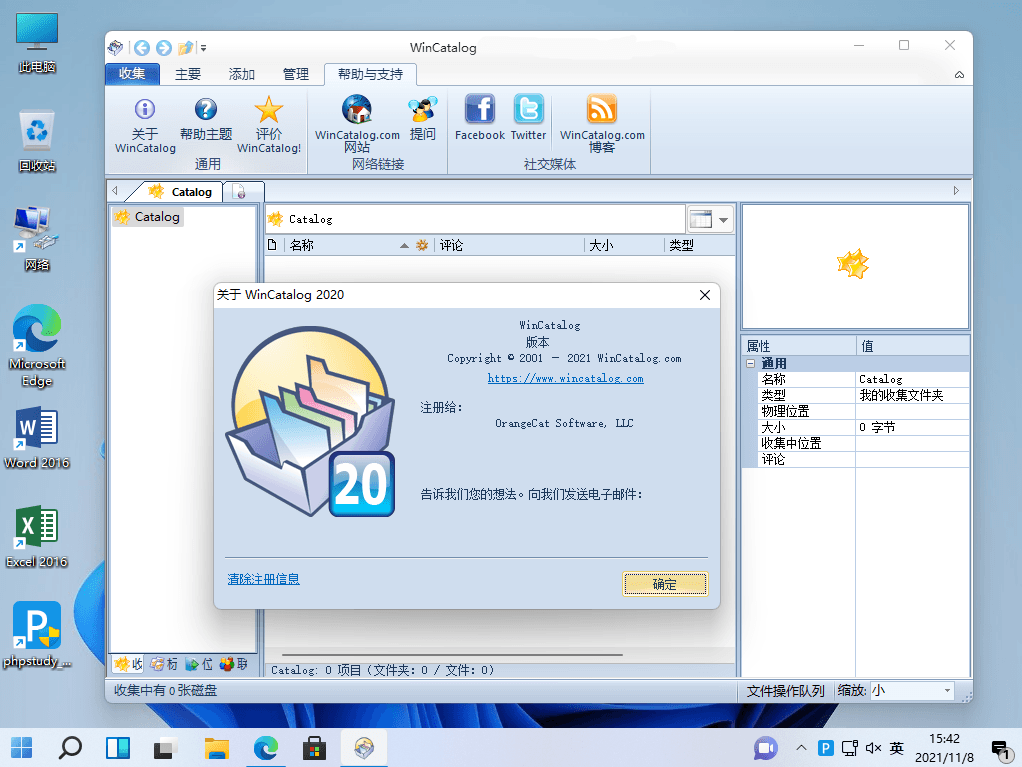Open the Twitter ribbon icon
This screenshot has height=767, width=1022.
coord(529,117)
